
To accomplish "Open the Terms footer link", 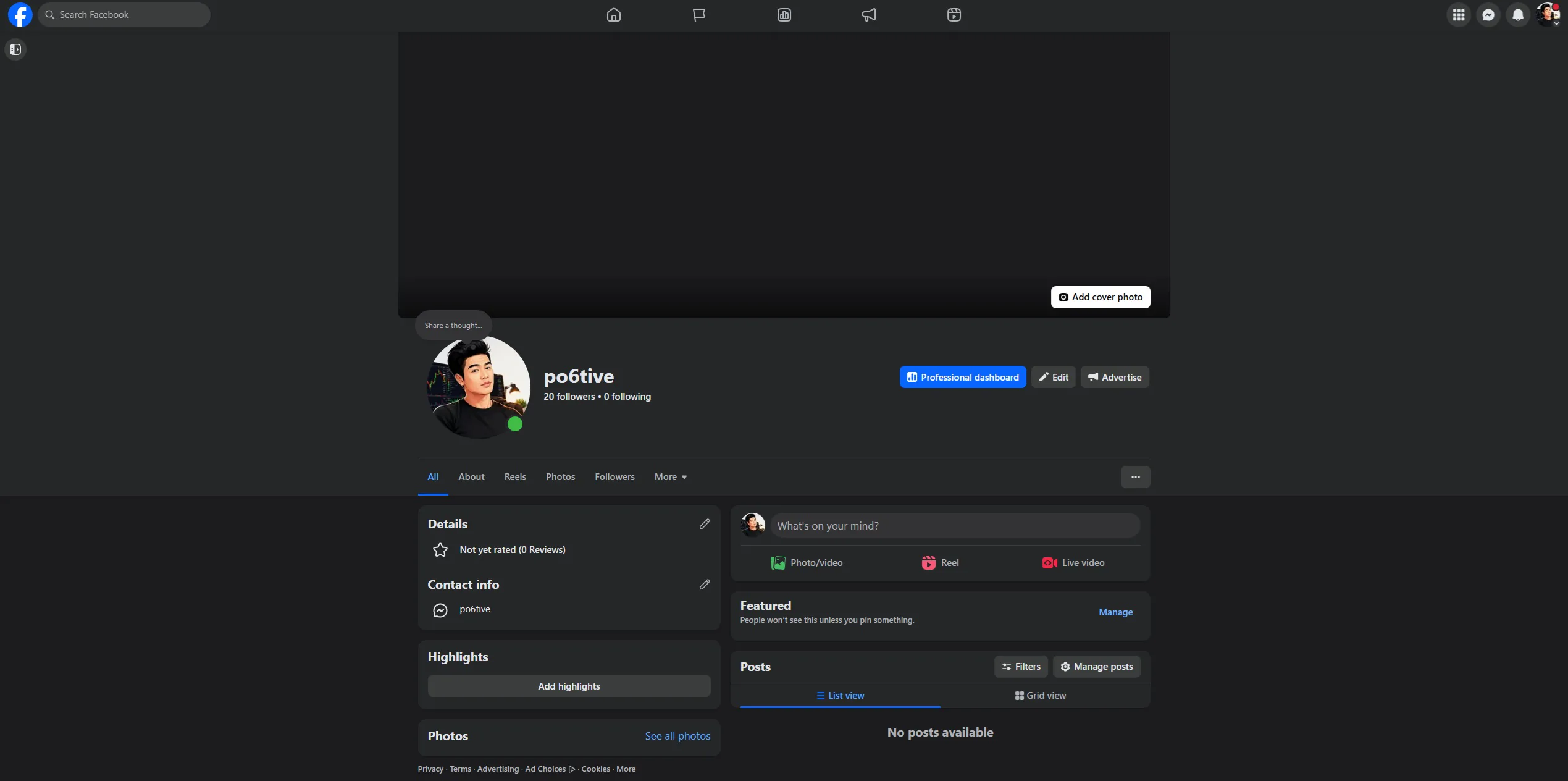I will 460,769.
